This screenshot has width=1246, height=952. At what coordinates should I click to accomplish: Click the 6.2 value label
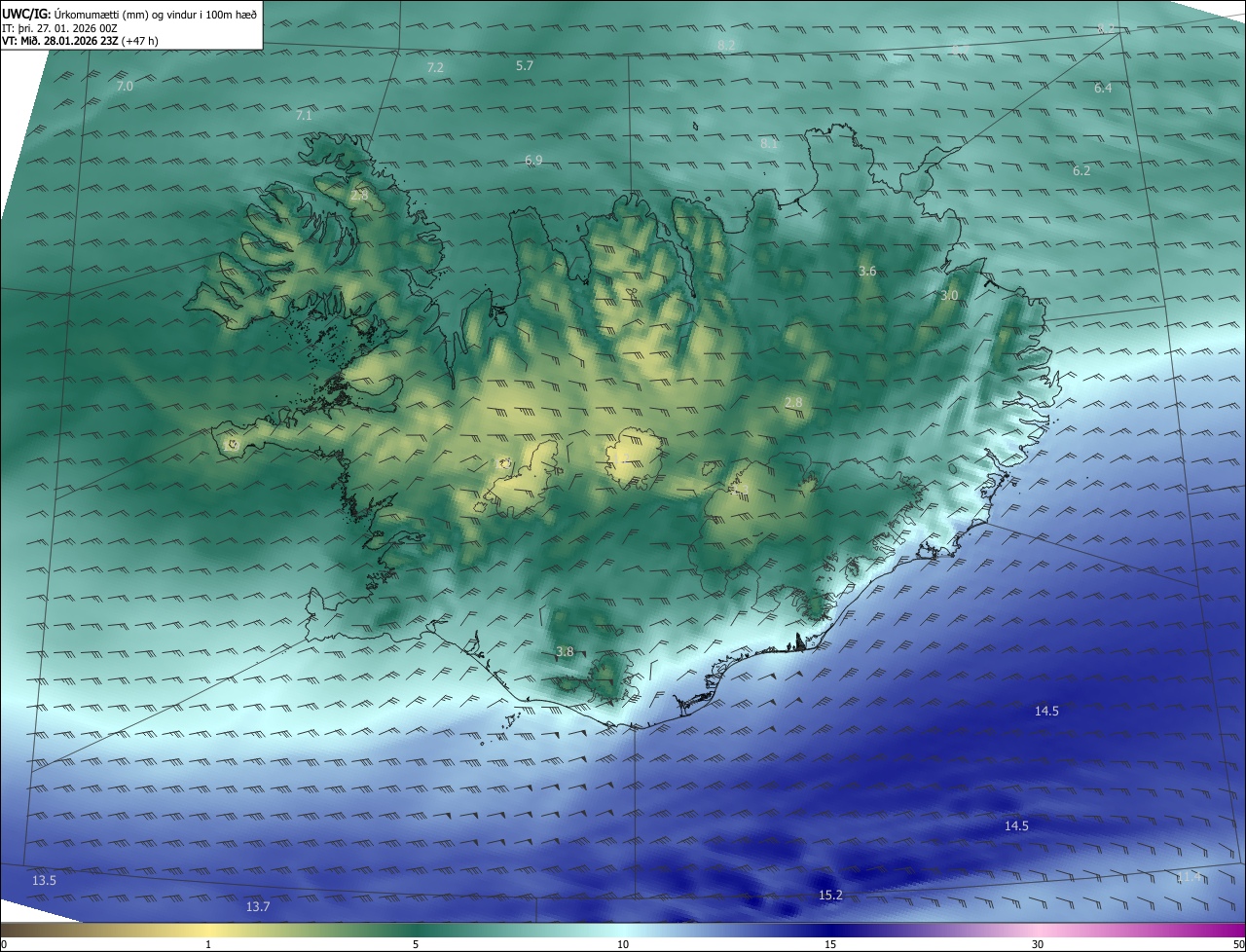pos(1081,170)
